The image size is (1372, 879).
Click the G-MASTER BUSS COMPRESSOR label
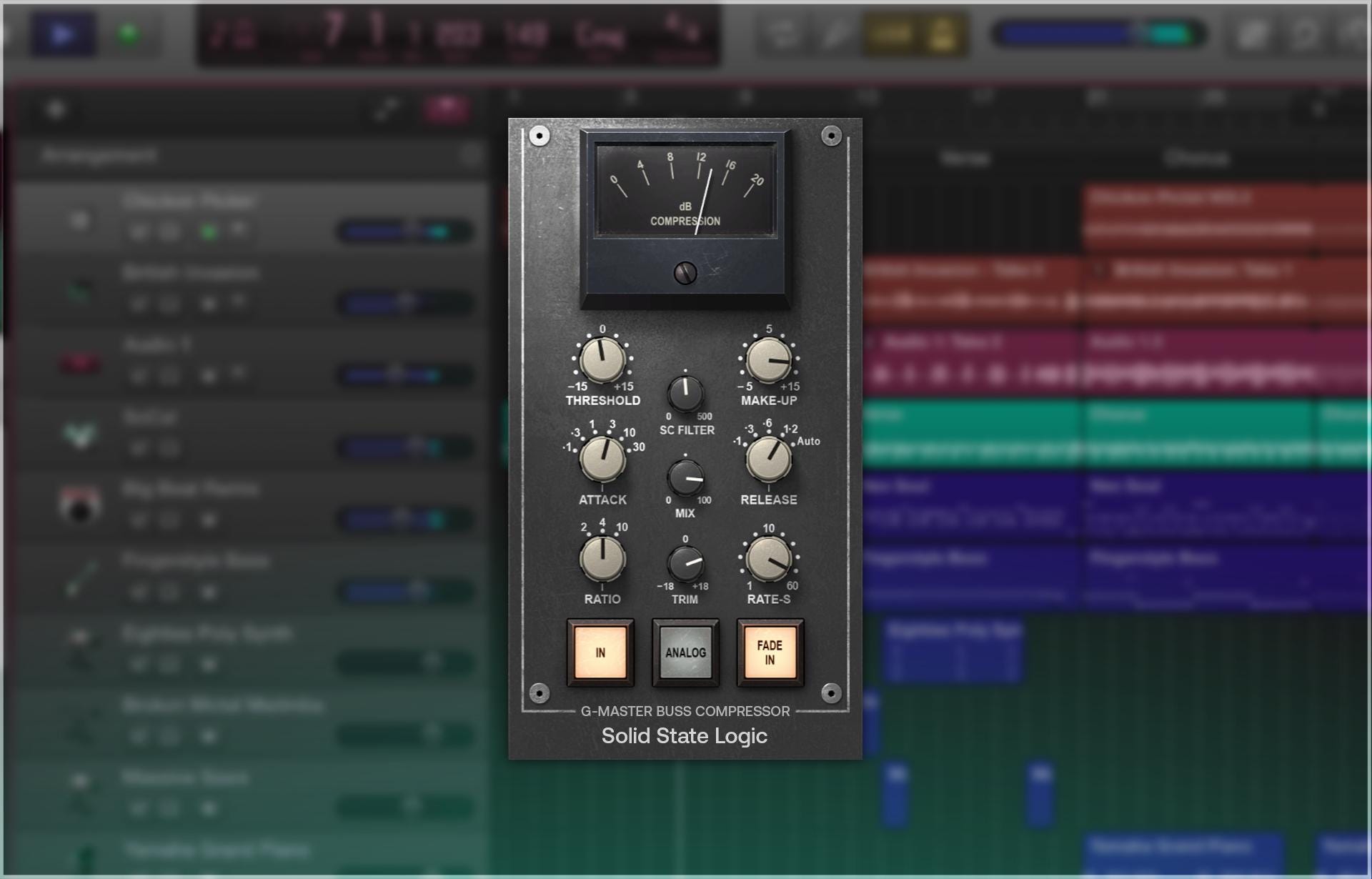tap(685, 711)
